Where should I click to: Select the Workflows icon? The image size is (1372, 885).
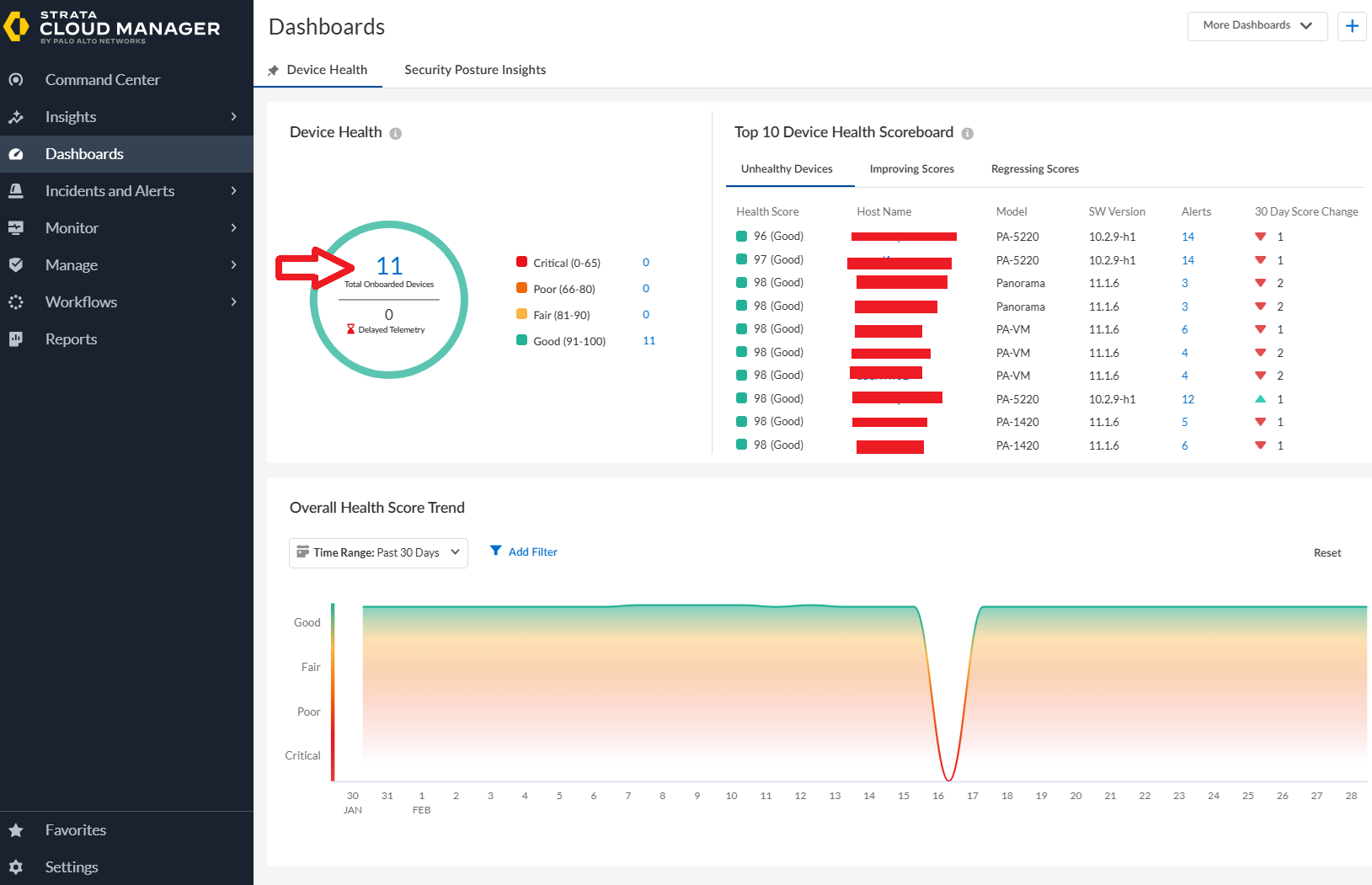[x=17, y=301]
